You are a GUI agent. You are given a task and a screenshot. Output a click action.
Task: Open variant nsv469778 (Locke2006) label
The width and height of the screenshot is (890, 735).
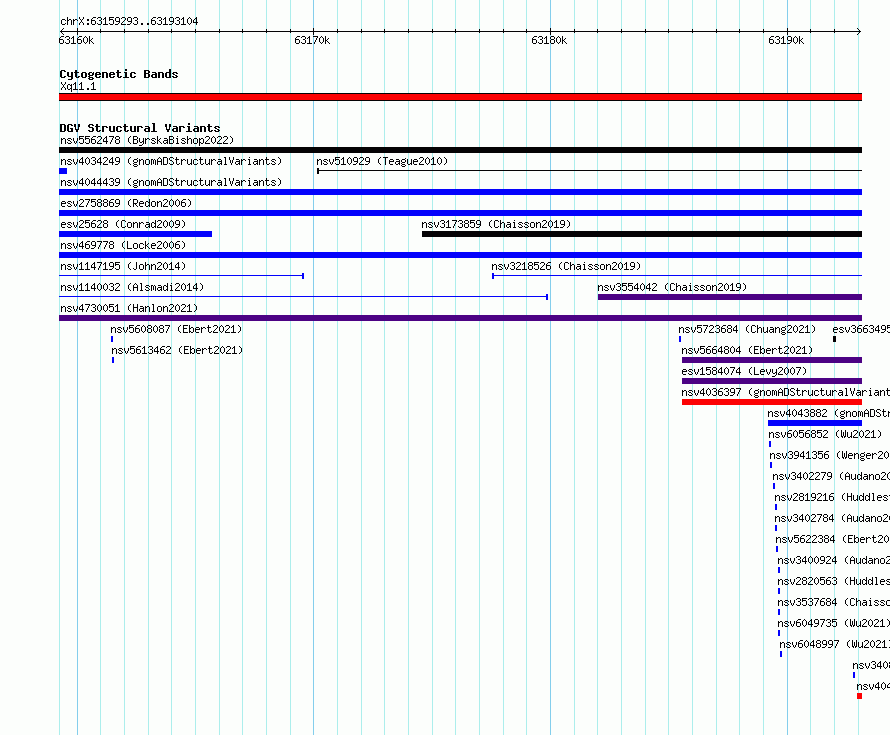[x=123, y=245]
